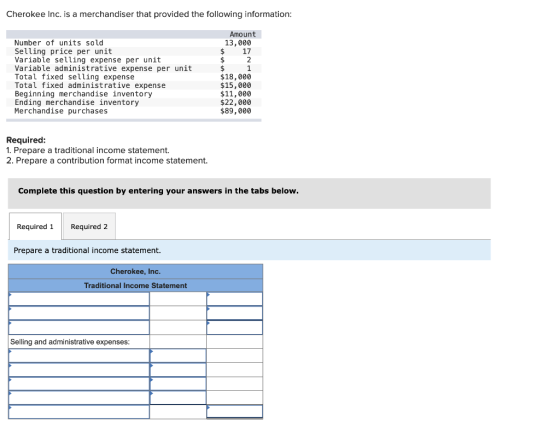This screenshot has width=560, height=422.
Task: Open last row label dropdown at table bottom
Action: point(79,412)
